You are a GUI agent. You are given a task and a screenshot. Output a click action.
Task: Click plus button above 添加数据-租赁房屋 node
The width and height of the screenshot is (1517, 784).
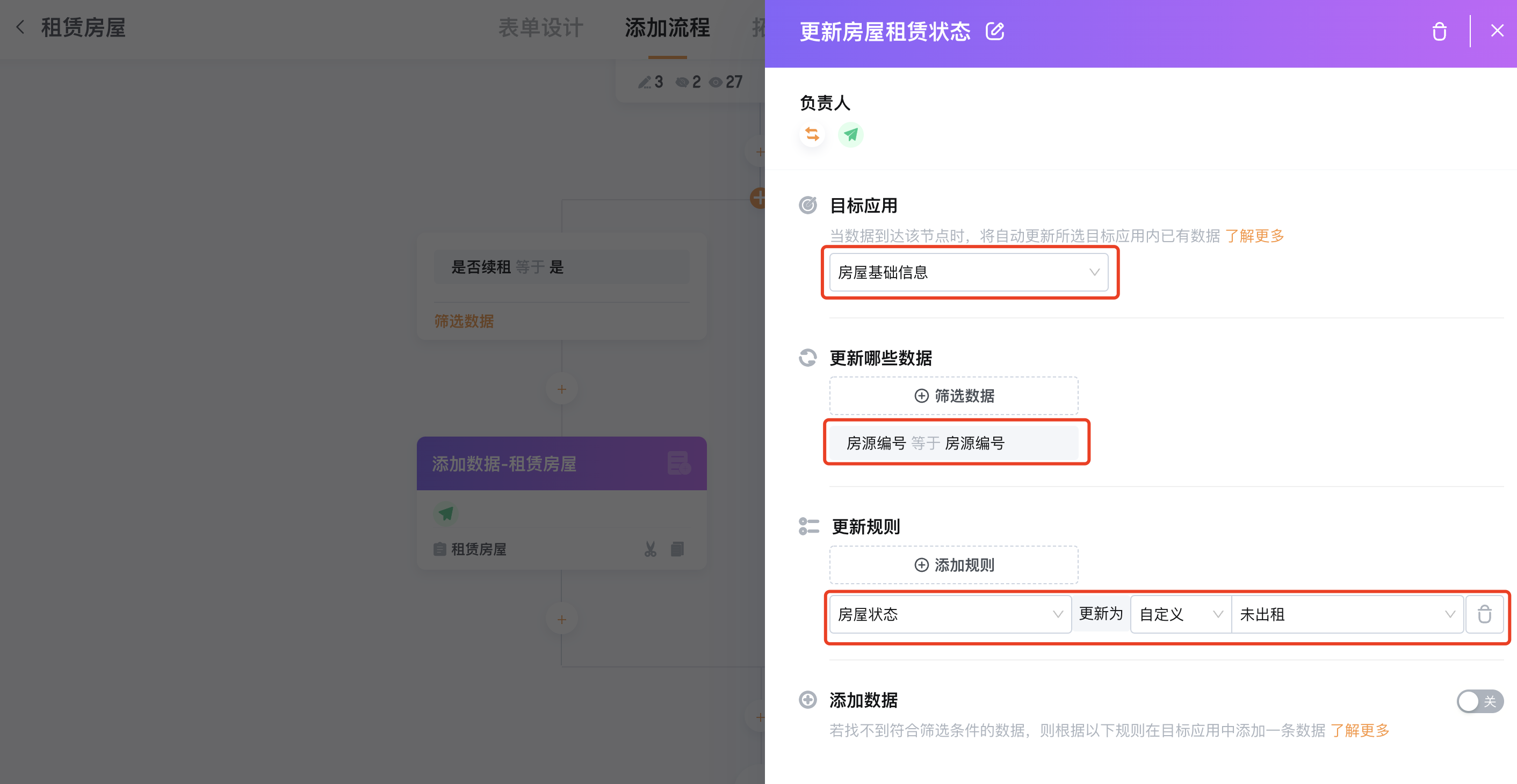(561, 389)
